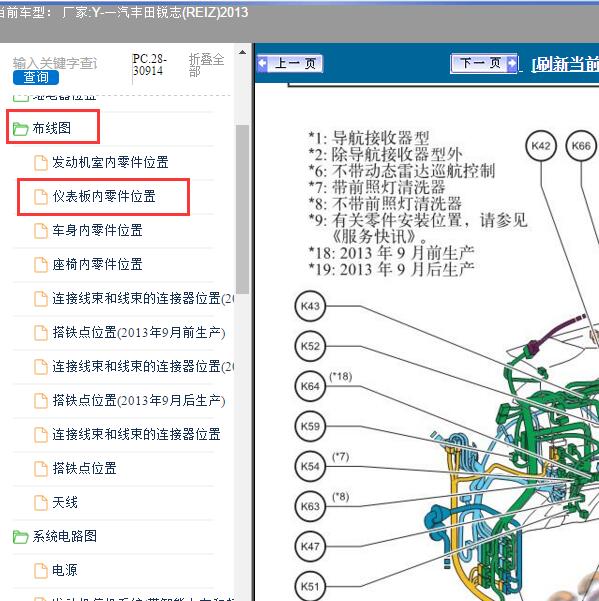
Task: Click the sidebar scrollbar up arrow
Action: 242,53
